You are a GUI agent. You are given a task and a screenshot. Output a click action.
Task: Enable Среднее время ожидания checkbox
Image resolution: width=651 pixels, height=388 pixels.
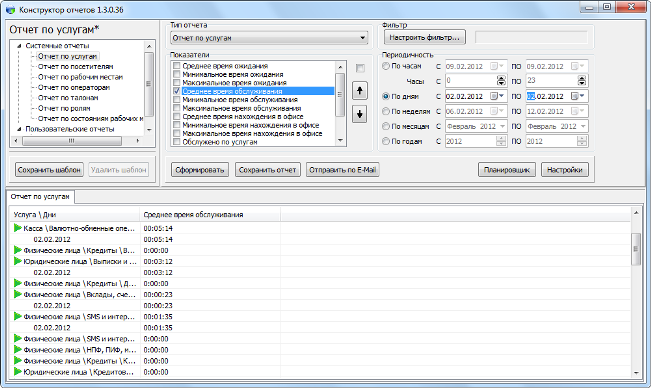pyautogui.click(x=177, y=66)
